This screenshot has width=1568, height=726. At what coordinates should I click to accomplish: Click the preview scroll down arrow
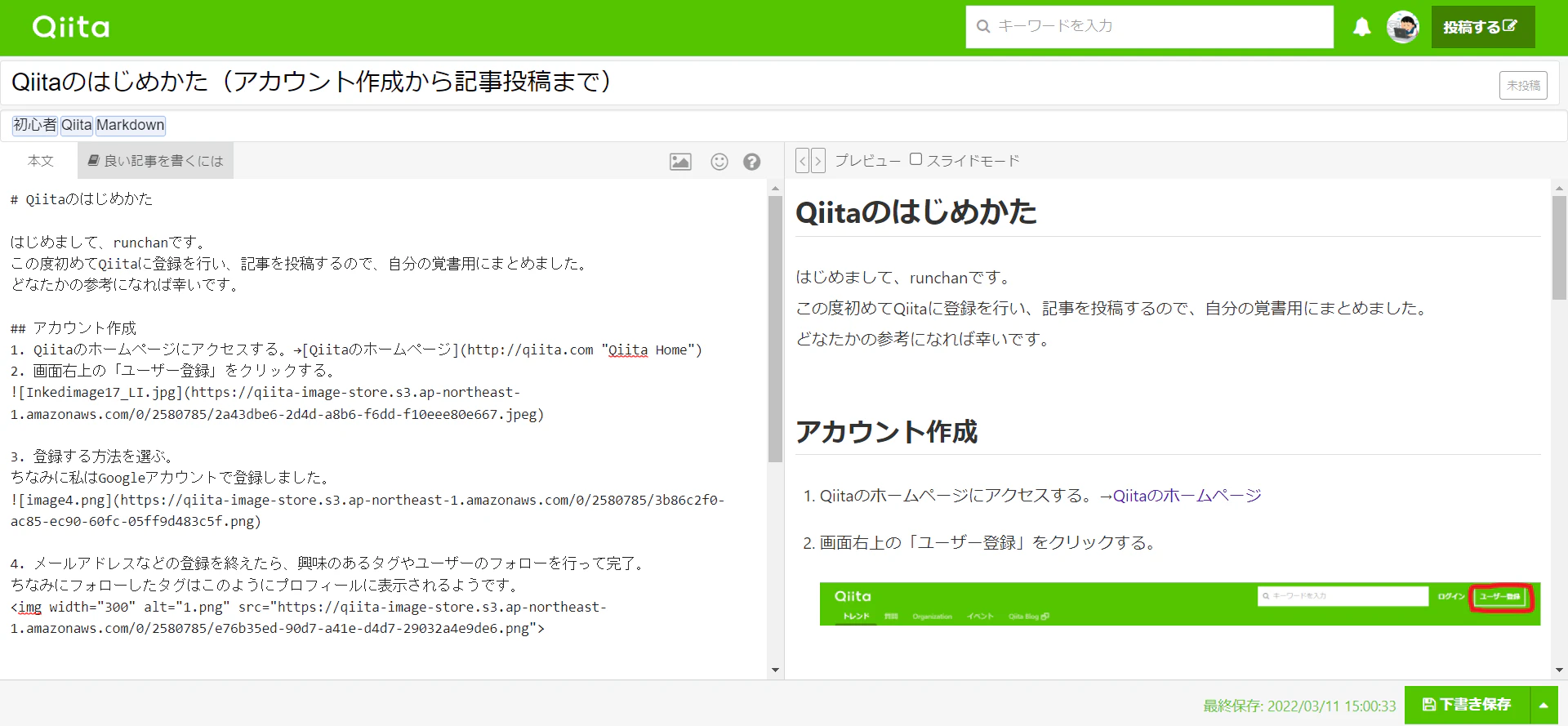pos(1560,670)
